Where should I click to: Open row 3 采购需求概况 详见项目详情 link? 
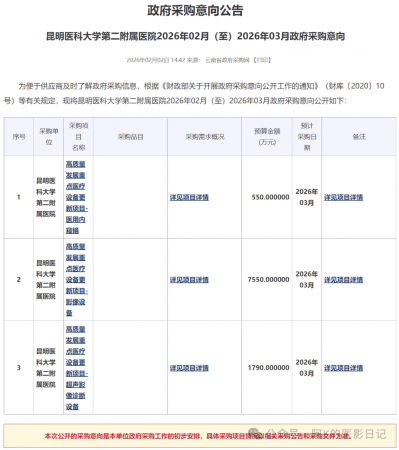tap(189, 368)
